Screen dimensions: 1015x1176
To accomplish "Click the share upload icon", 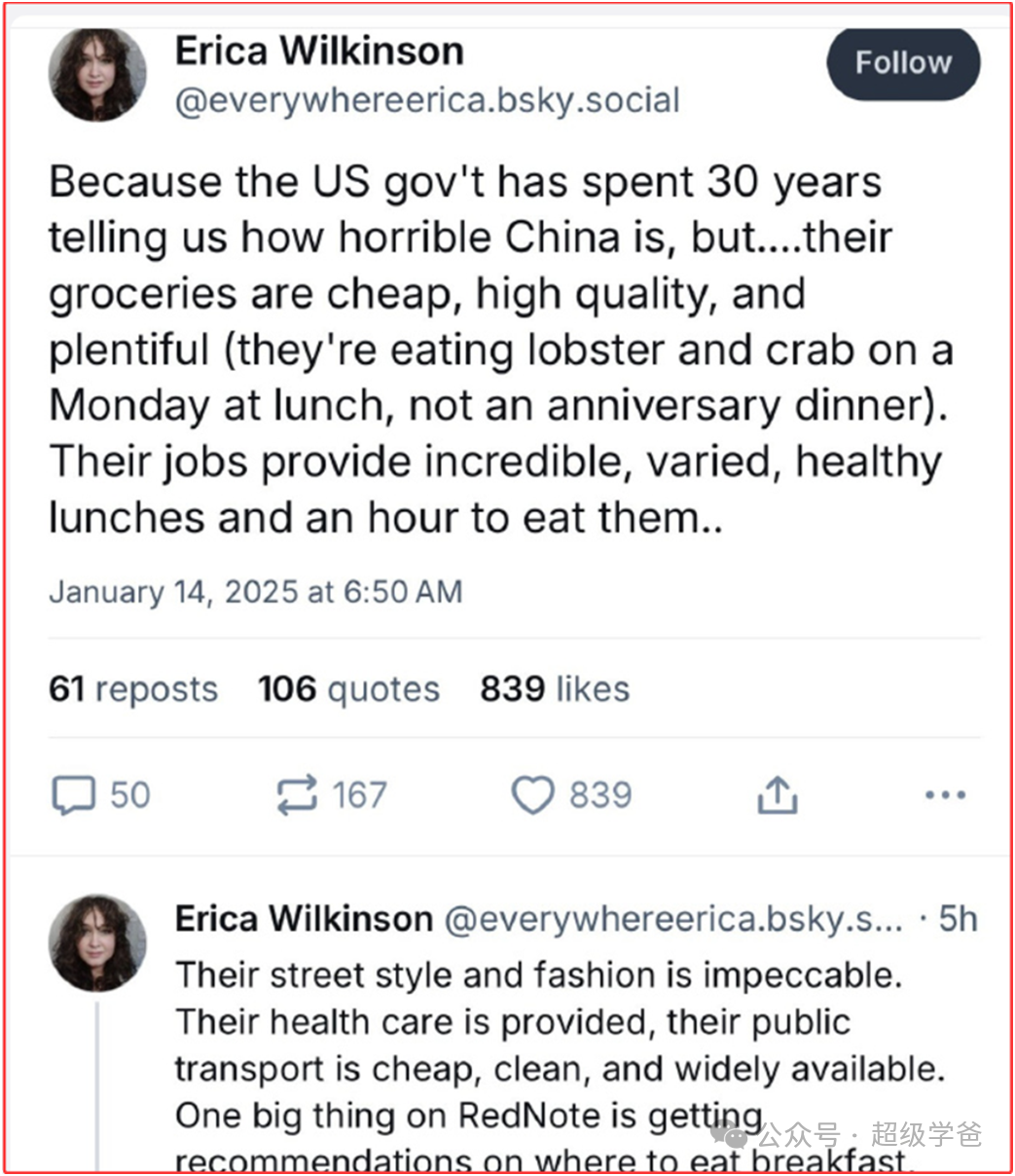I will point(777,796).
